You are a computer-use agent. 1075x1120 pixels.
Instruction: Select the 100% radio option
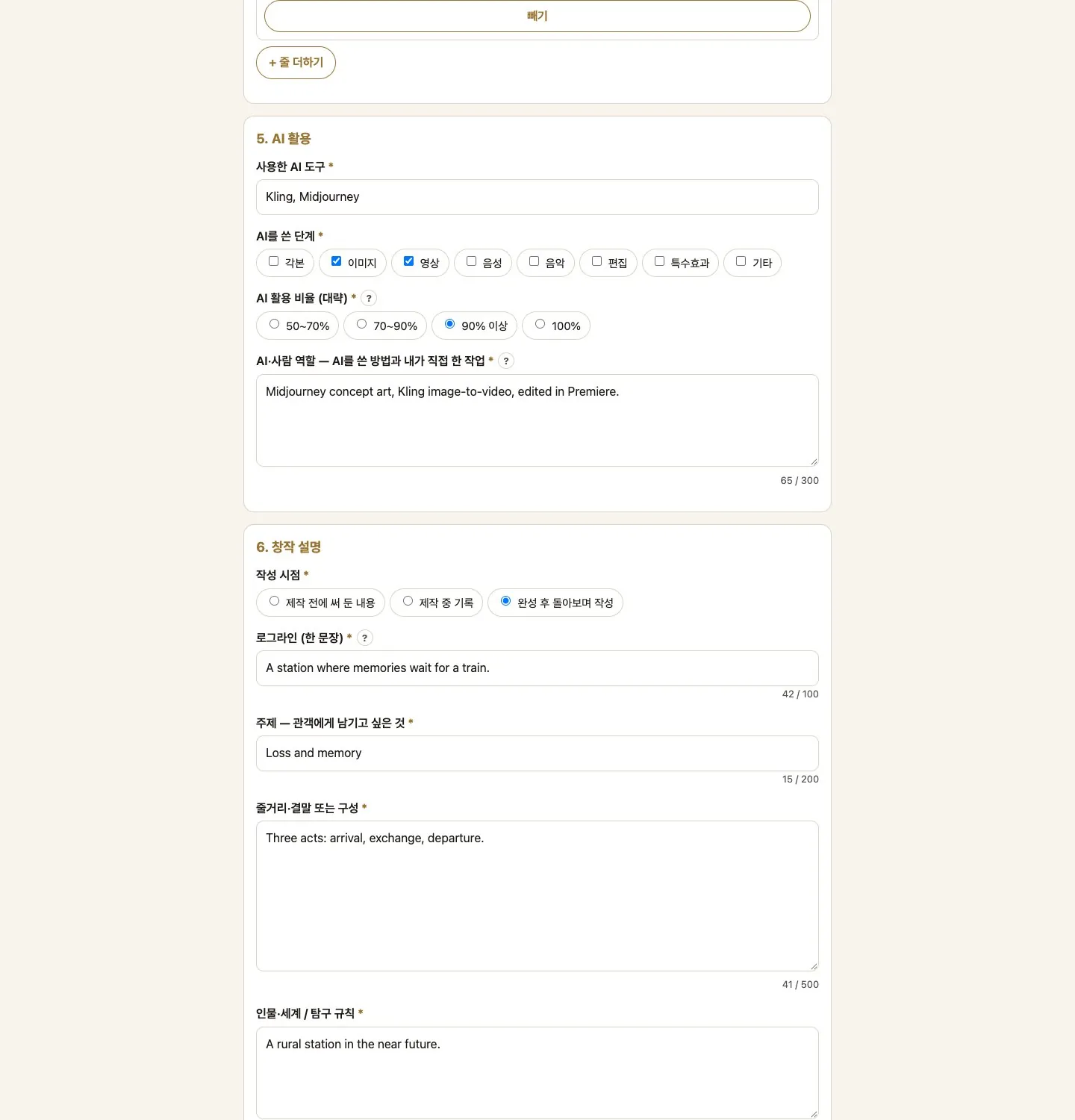[x=540, y=324]
